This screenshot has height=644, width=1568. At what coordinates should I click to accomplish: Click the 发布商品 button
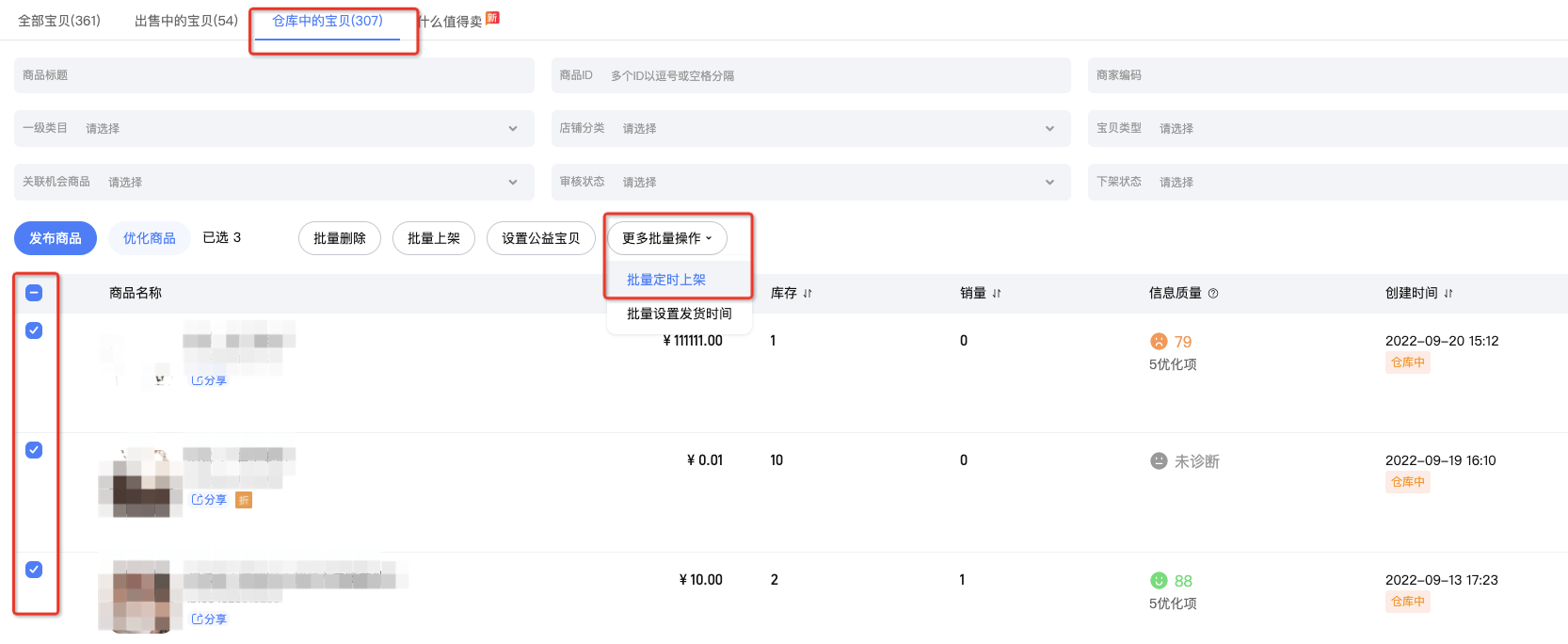56,238
